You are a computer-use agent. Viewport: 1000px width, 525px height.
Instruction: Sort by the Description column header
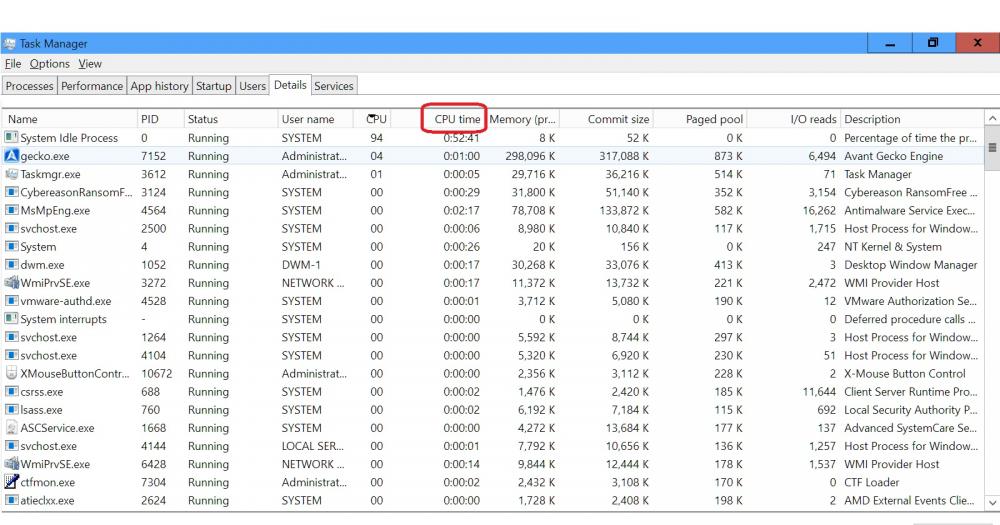tap(912, 119)
